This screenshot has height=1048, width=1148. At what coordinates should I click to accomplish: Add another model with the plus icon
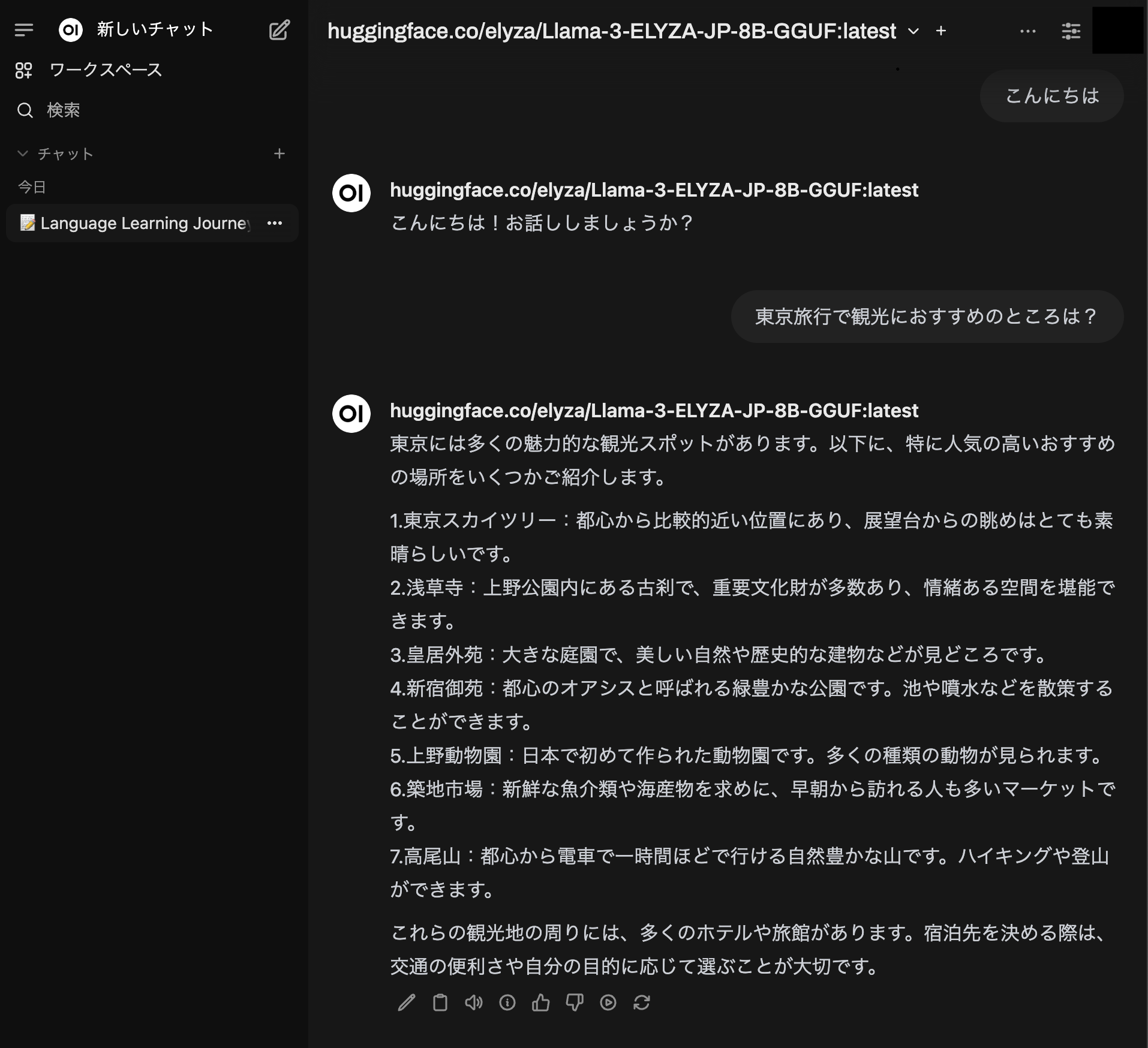click(941, 31)
